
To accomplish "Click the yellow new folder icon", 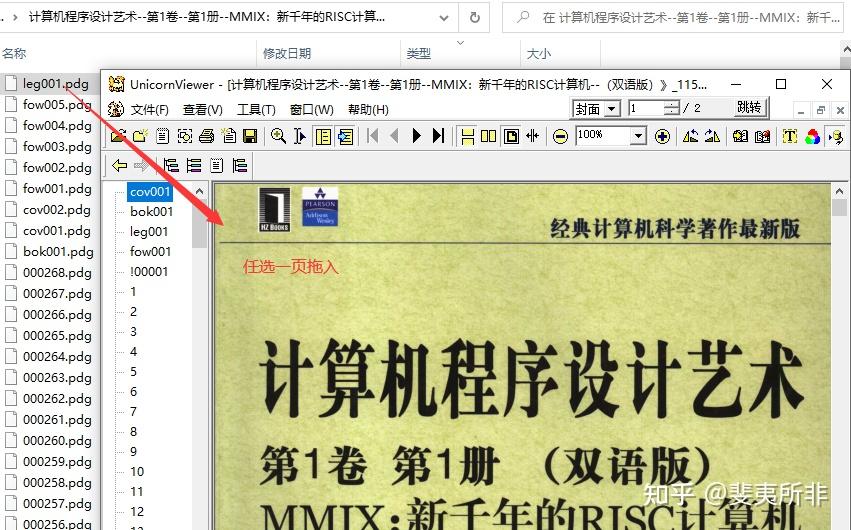I will (140, 136).
